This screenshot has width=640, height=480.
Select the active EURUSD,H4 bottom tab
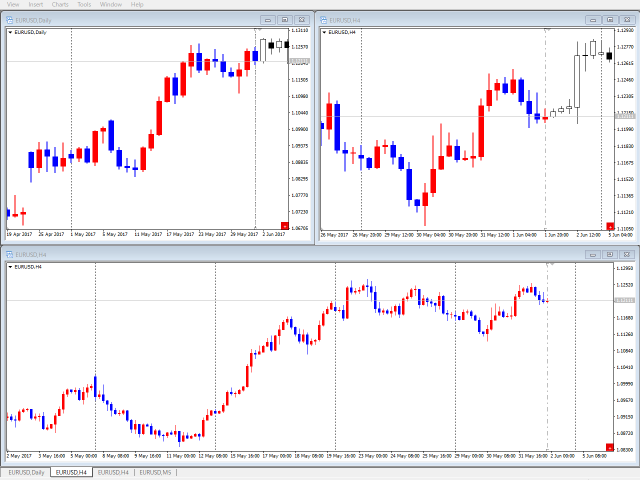click(71, 472)
